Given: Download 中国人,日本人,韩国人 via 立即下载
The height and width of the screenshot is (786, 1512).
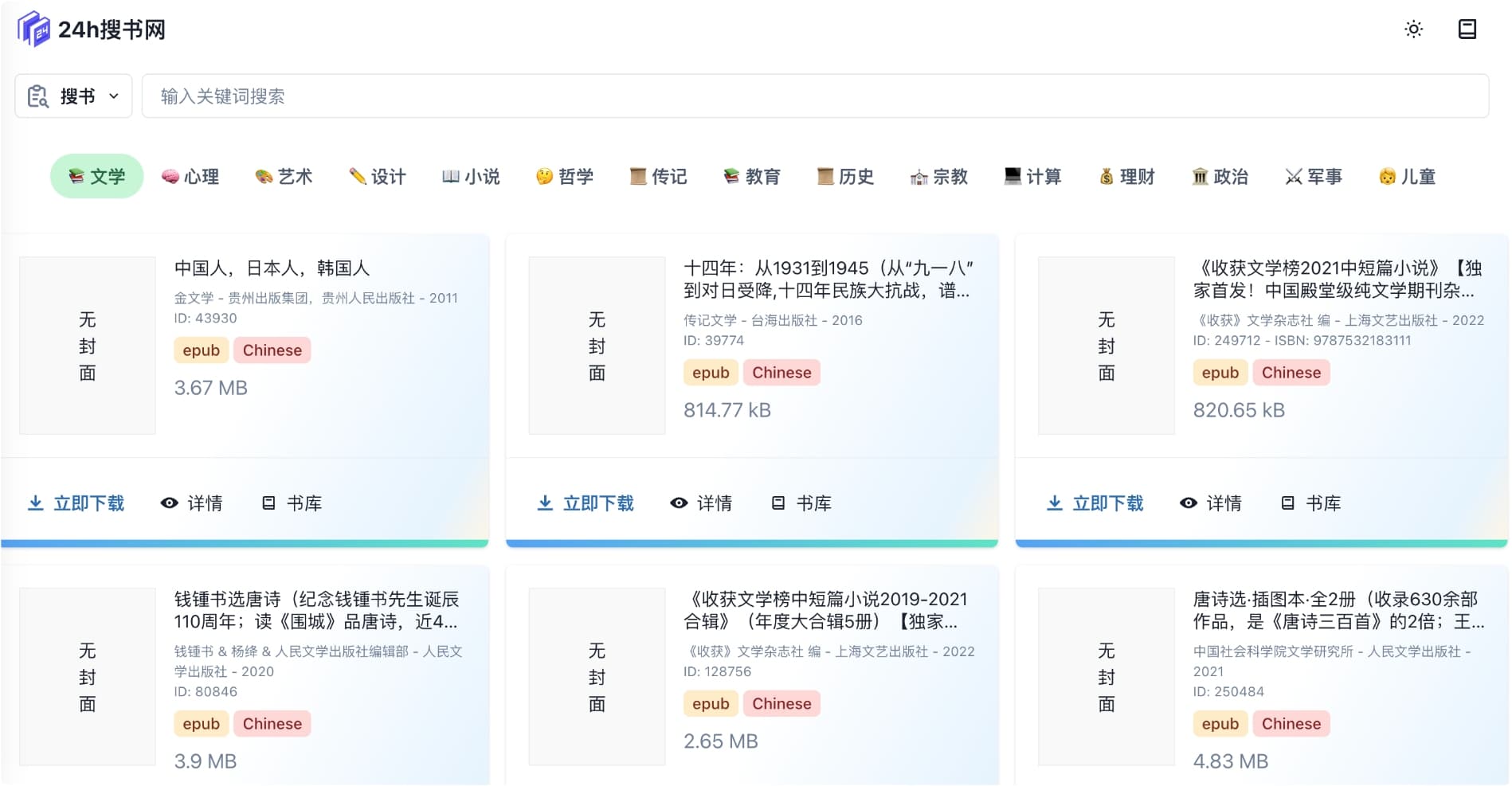Looking at the screenshot, I should pos(76,503).
